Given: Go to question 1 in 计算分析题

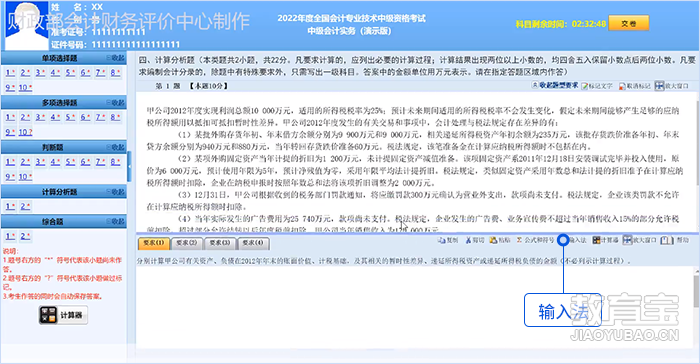Looking at the screenshot, I should click(10, 206).
